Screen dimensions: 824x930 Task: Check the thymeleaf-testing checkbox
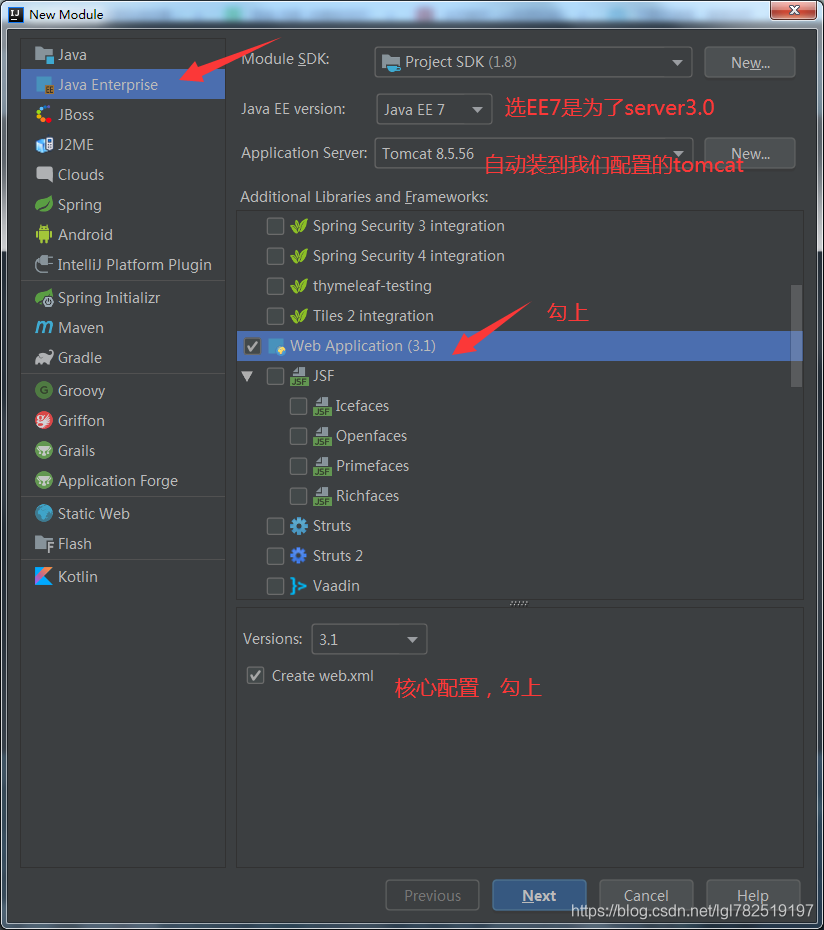pyautogui.click(x=275, y=286)
